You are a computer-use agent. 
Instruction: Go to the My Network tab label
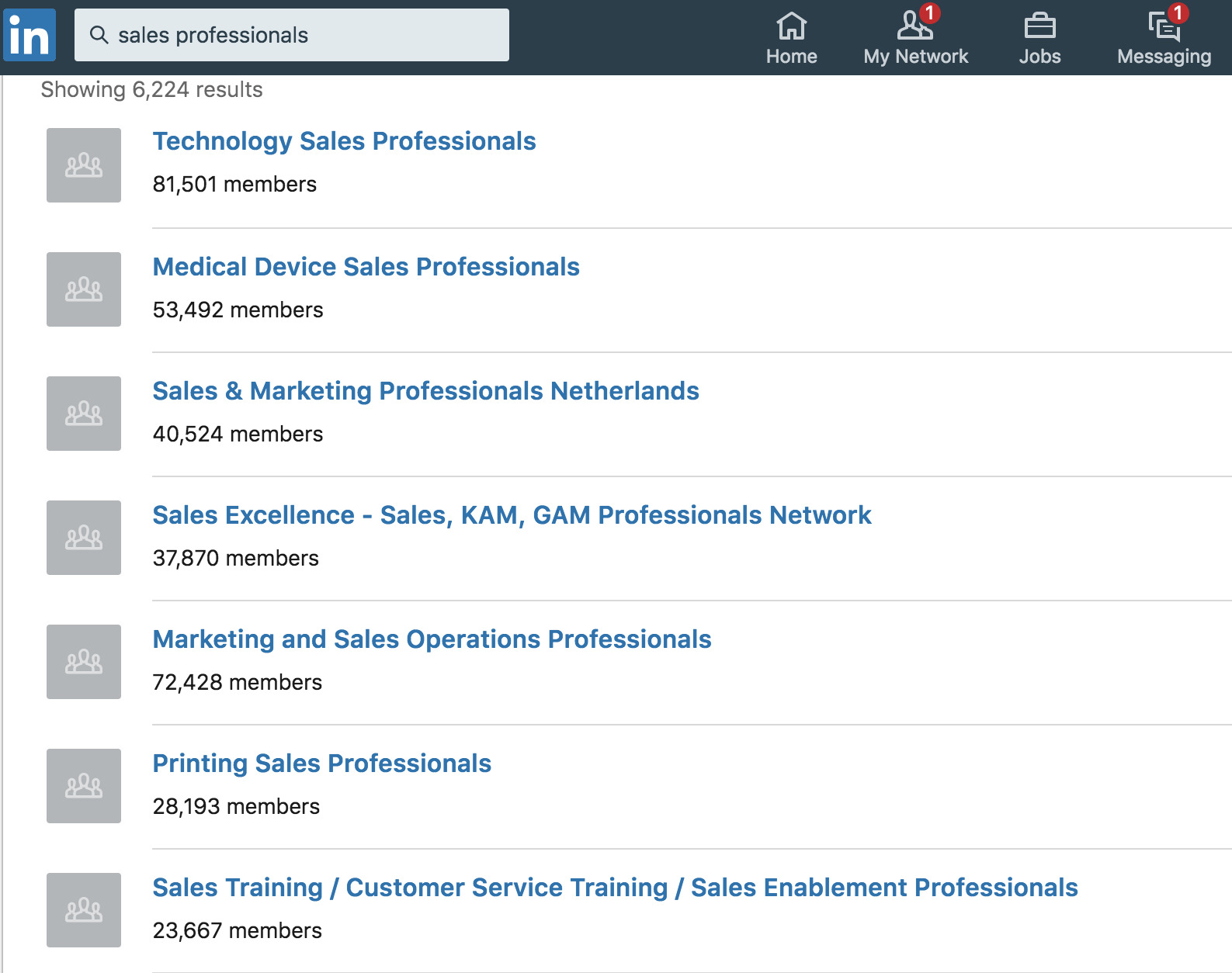[915, 57]
